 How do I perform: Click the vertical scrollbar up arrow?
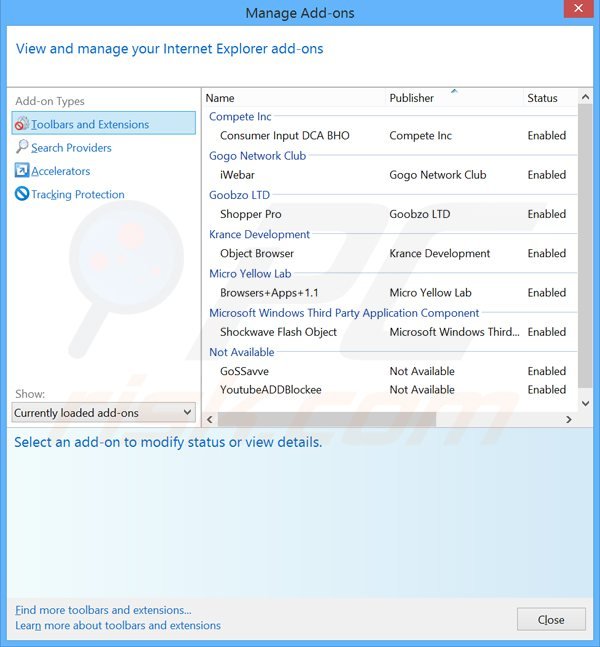[585, 97]
